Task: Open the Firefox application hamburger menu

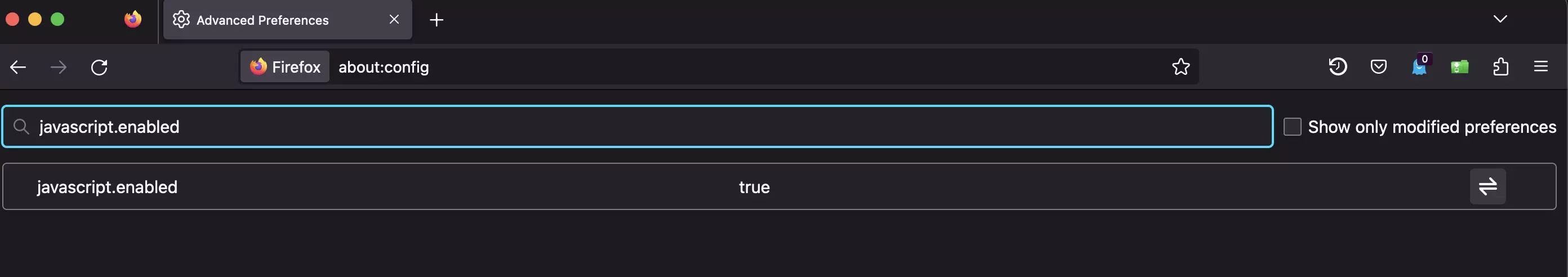Action: [1540, 66]
